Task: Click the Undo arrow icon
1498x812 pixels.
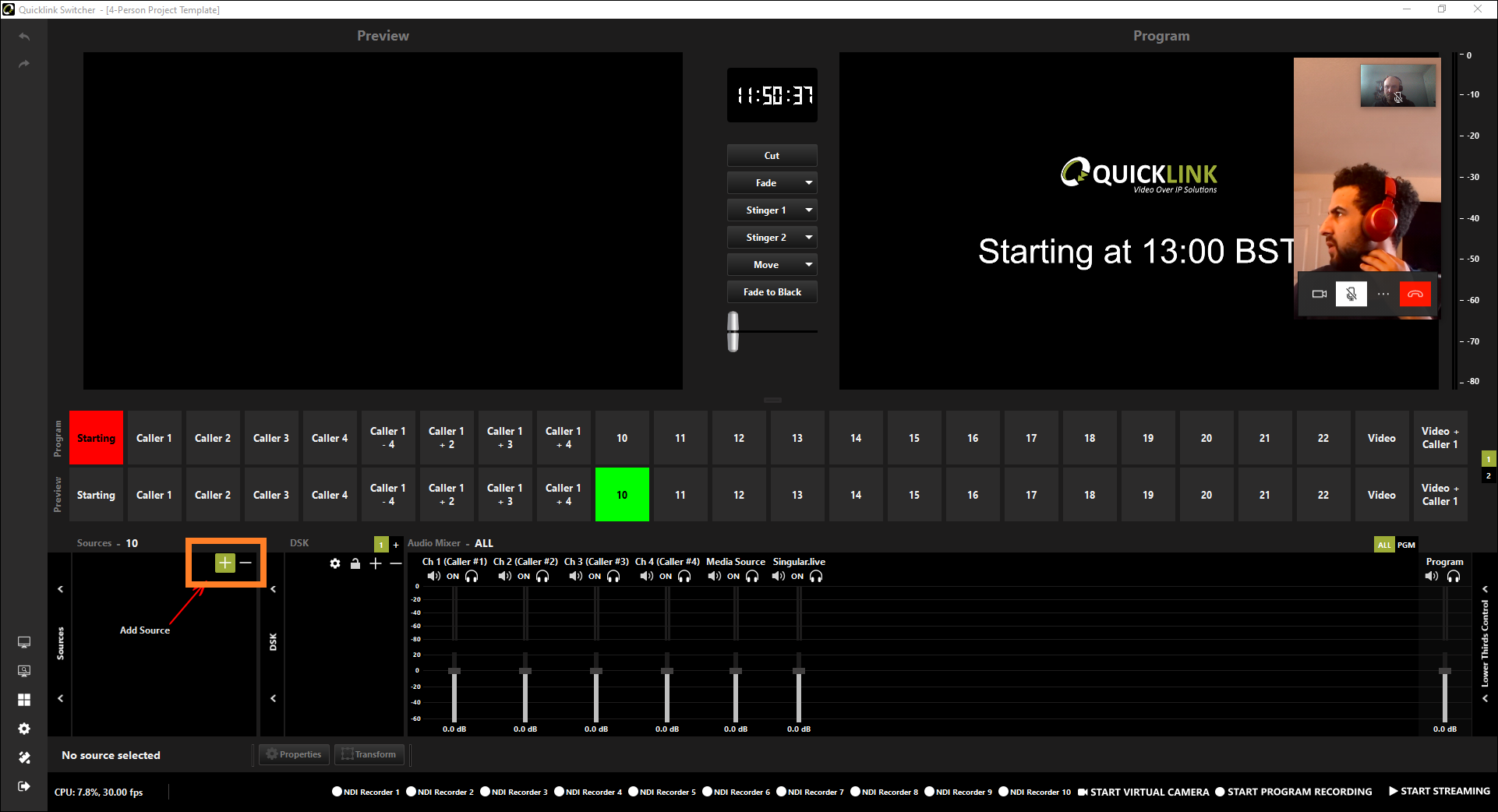Action: click(24, 37)
